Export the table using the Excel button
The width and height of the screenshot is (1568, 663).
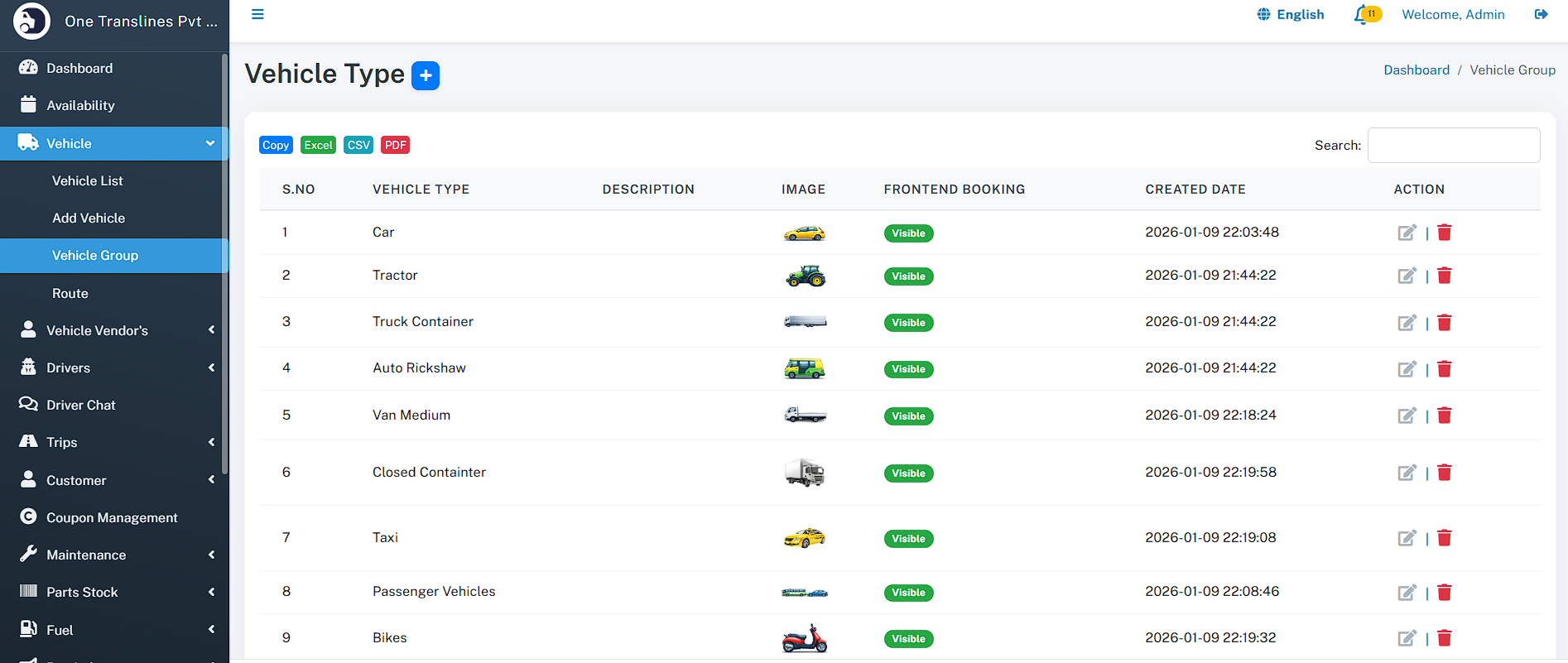pos(318,145)
